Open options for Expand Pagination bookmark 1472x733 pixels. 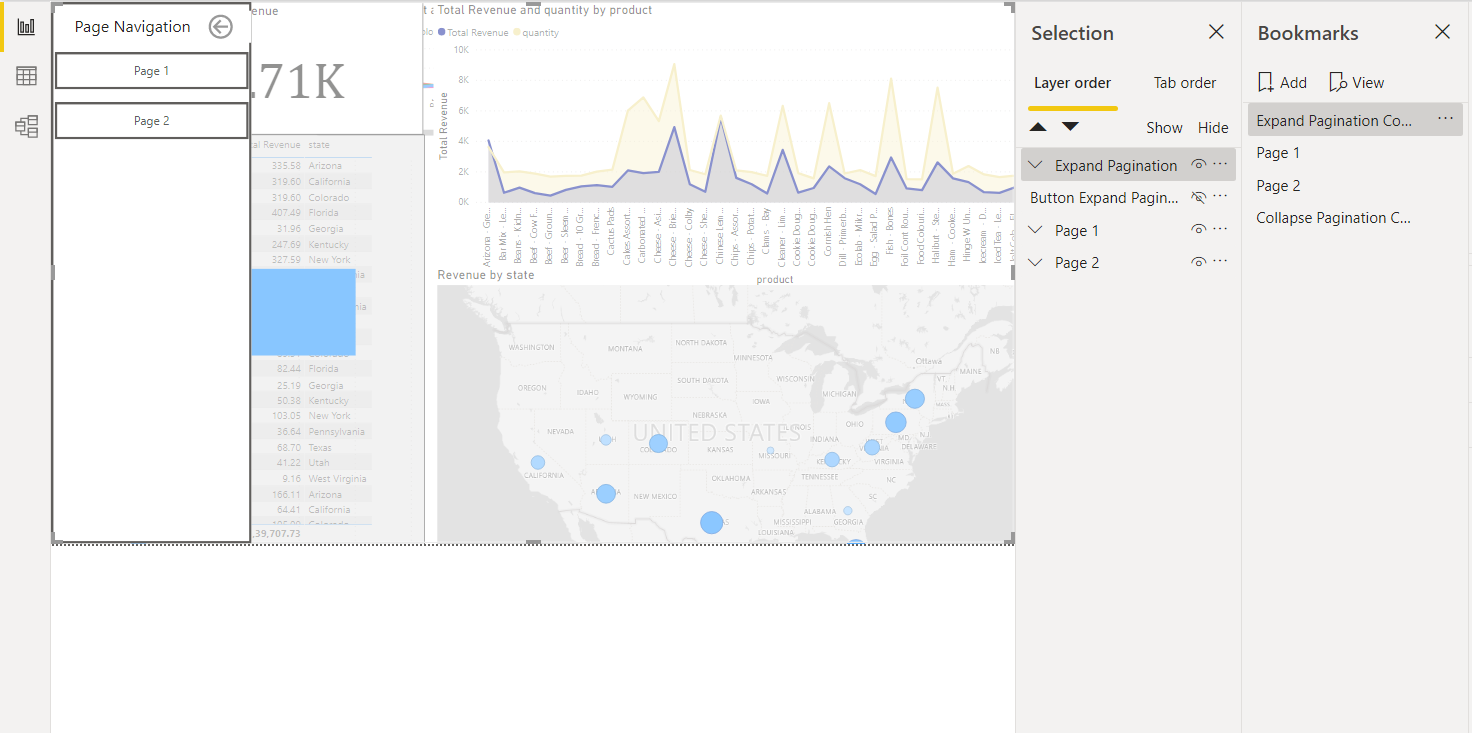pyautogui.click(x=1445, y=119)
